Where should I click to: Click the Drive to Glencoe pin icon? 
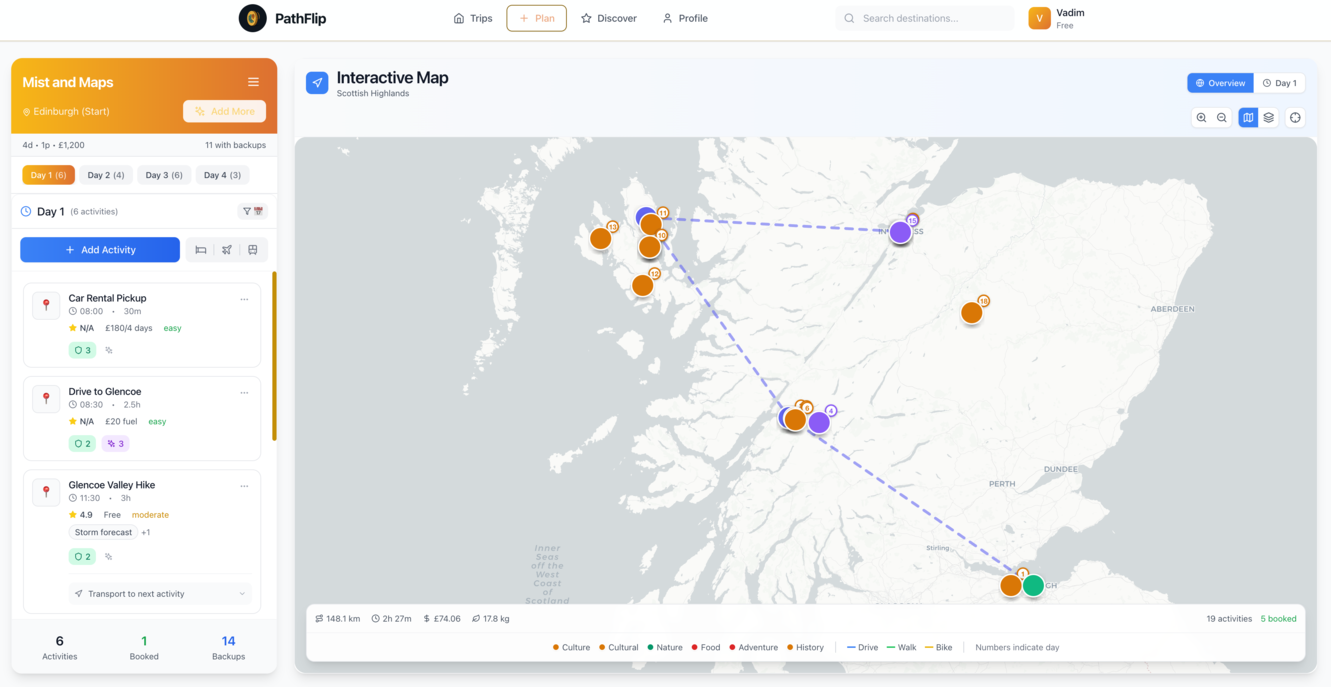[46, 398]
